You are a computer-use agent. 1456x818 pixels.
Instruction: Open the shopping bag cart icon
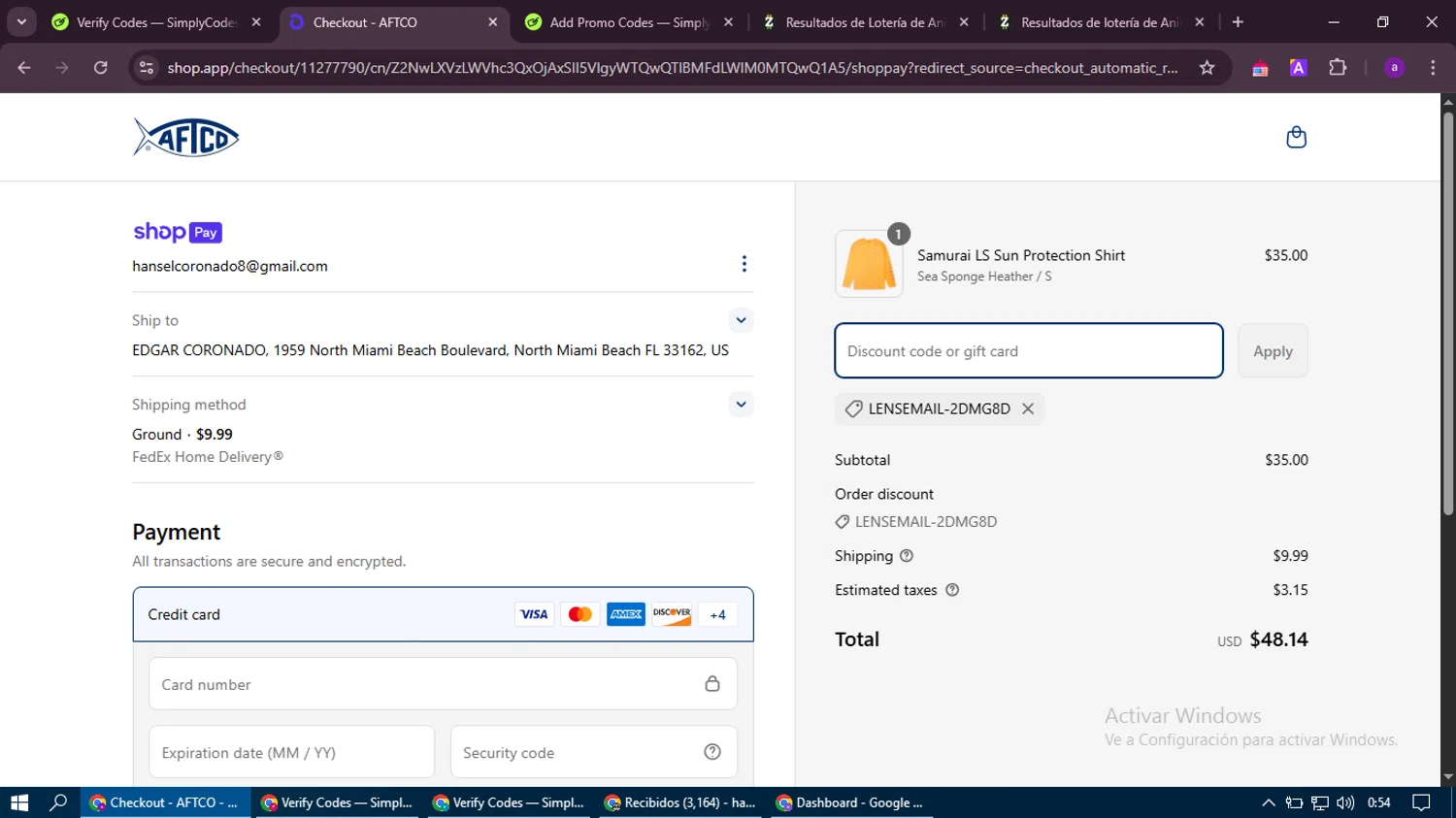tap(1296, 138)
